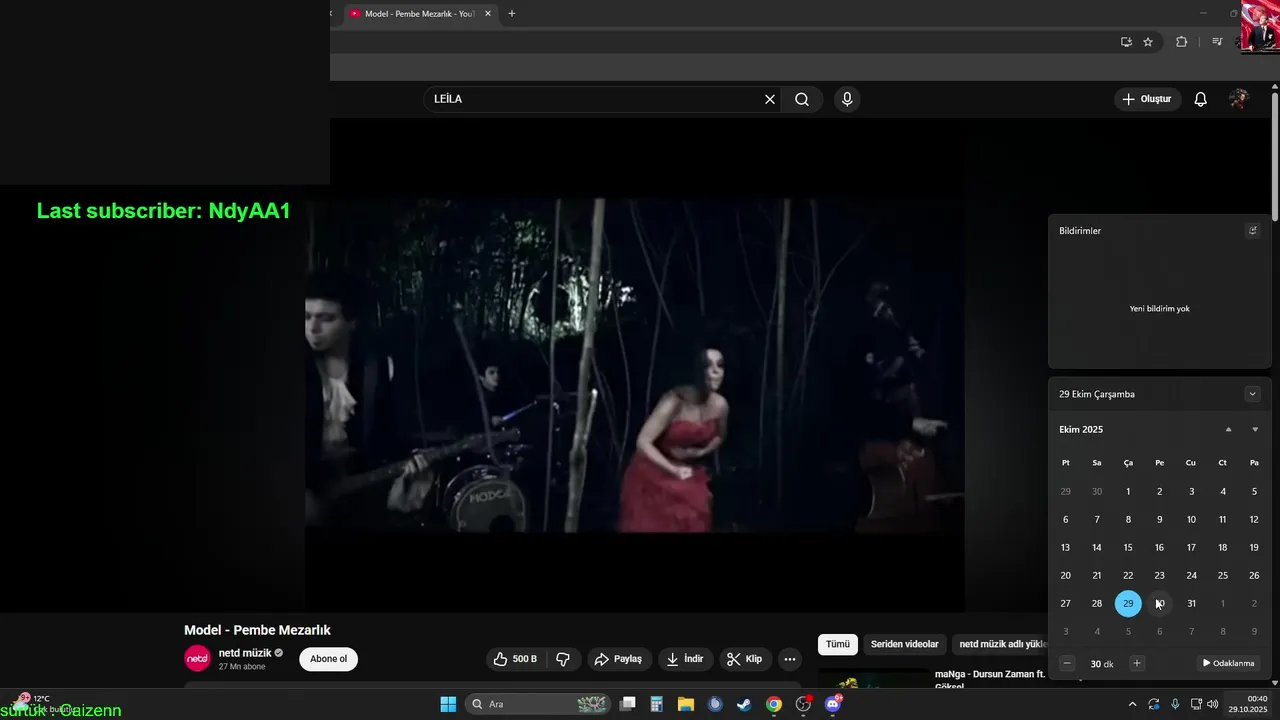Click 'Yeni bildirim yok' text
This screenshot has height=720, width=1280.
click(x=1159, y=309)
